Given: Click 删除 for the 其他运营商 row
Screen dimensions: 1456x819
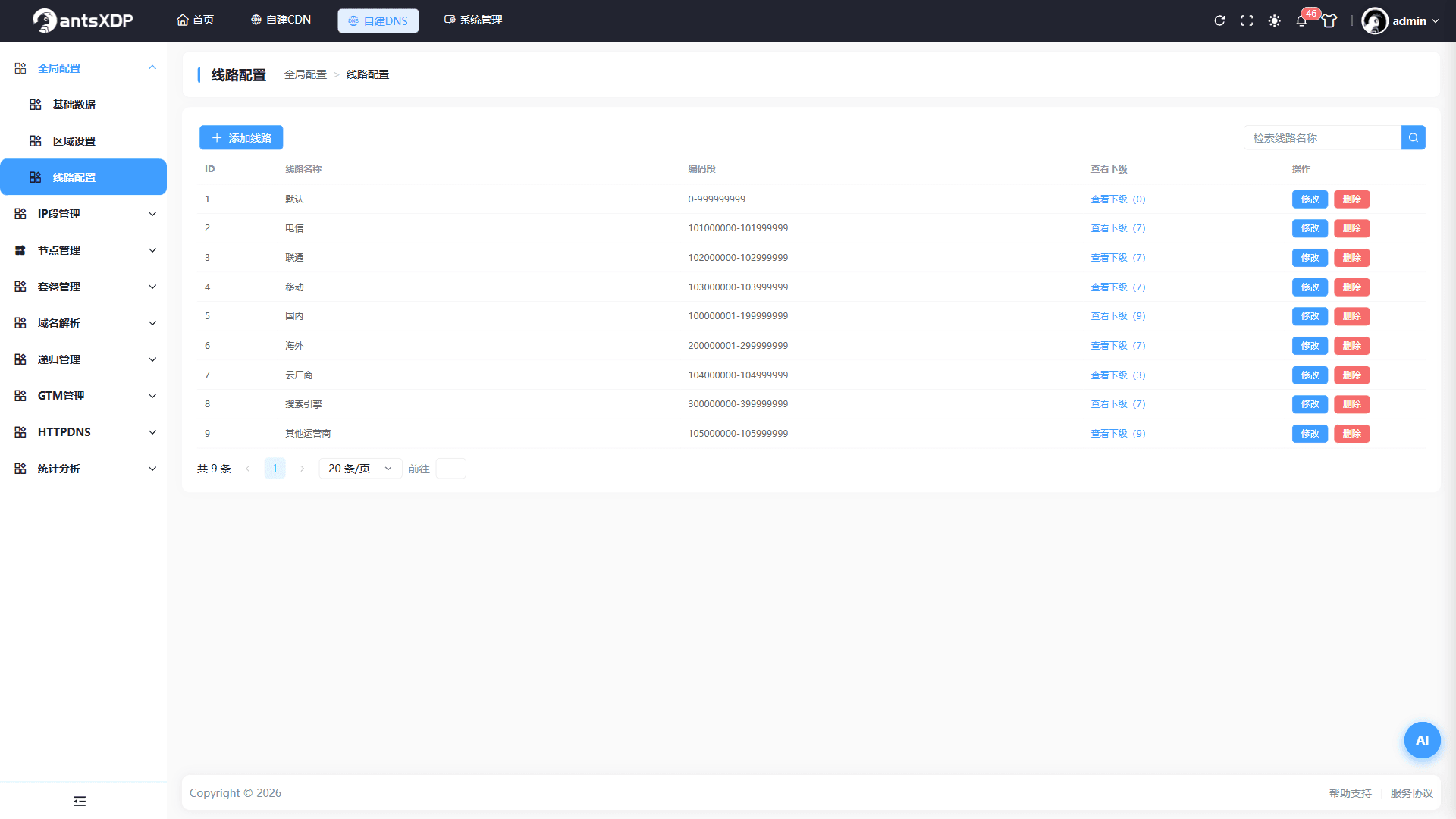Looking at the screenshot, I should pos(1351,434).
